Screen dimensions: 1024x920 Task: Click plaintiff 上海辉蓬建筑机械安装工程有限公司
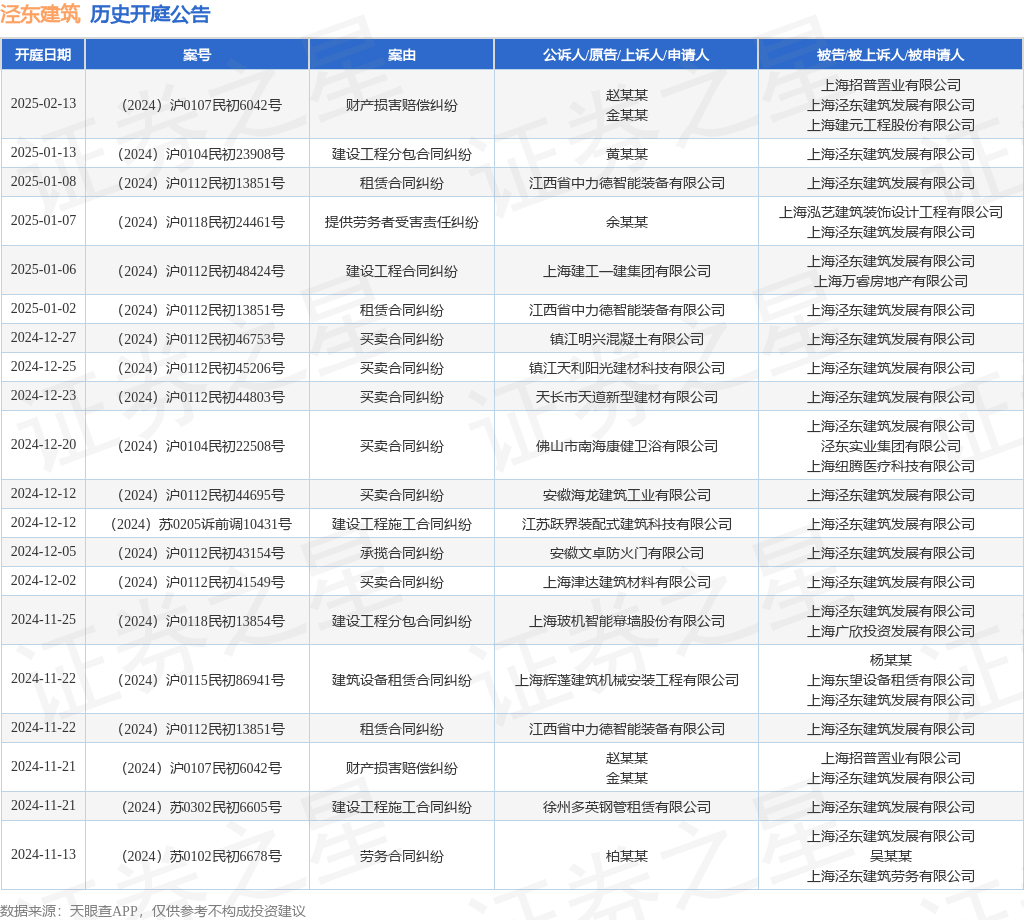(x=627, y=680)
